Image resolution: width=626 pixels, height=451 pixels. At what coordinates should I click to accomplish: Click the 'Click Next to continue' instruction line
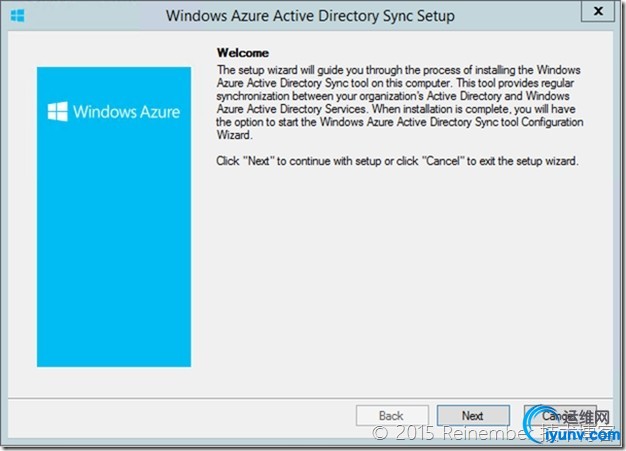(397, 161)
